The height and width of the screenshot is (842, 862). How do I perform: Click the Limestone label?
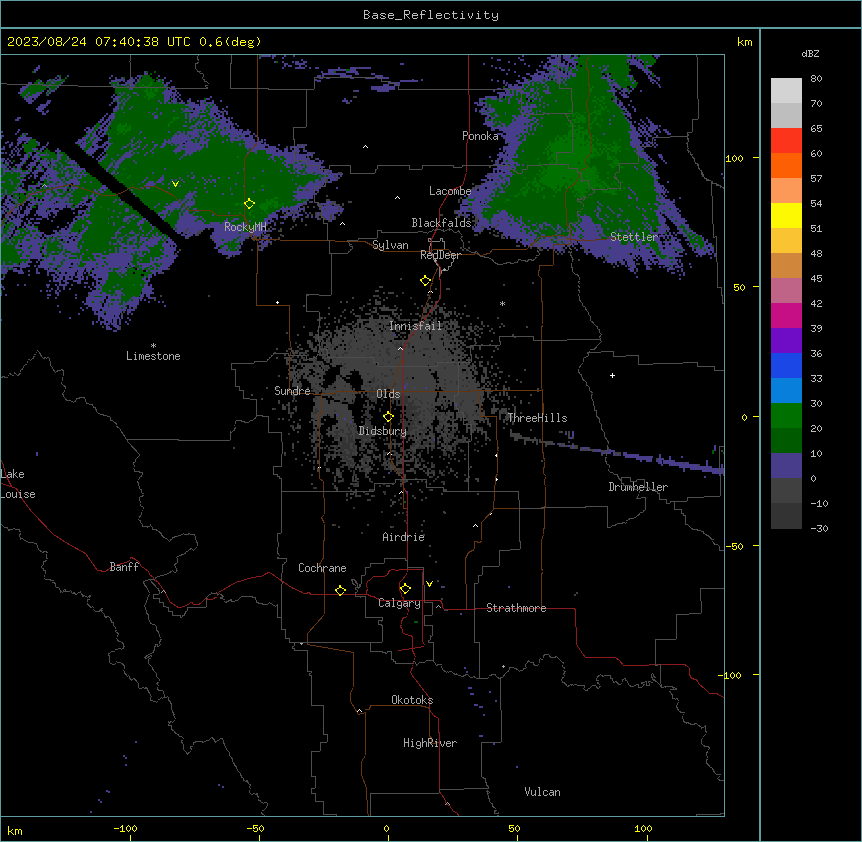[x=153, y=356]
